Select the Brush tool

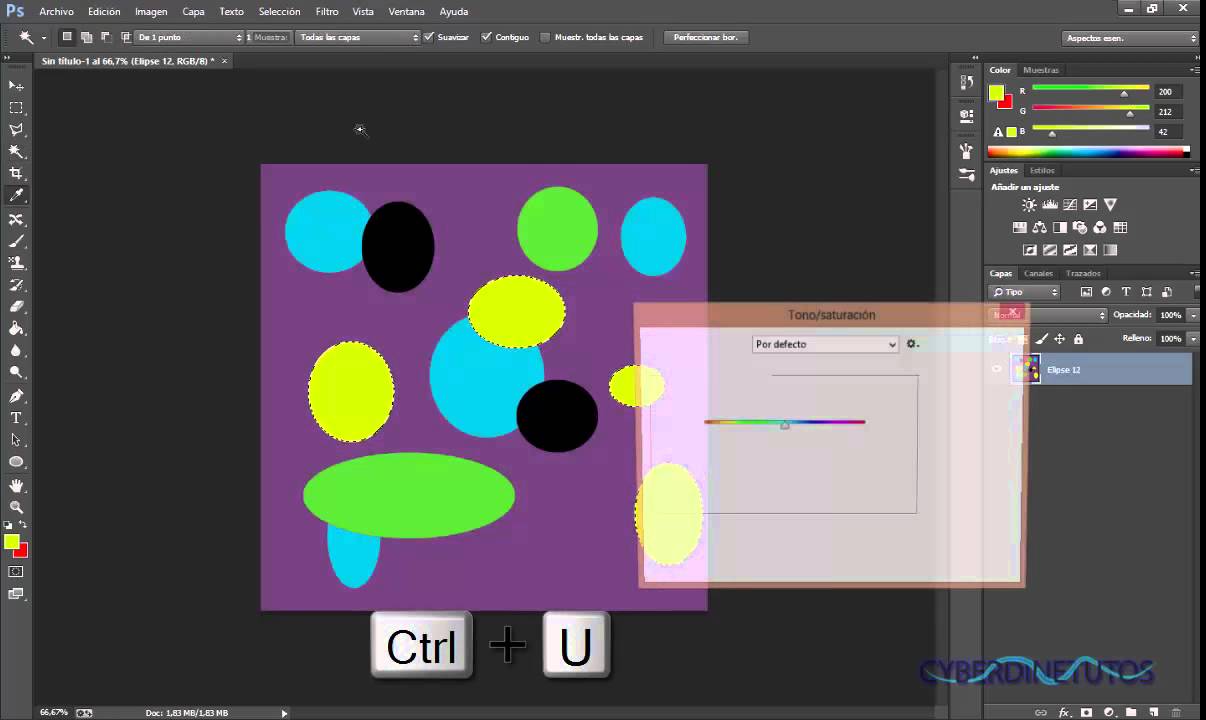pyautogui.click(x=16, y=241)
